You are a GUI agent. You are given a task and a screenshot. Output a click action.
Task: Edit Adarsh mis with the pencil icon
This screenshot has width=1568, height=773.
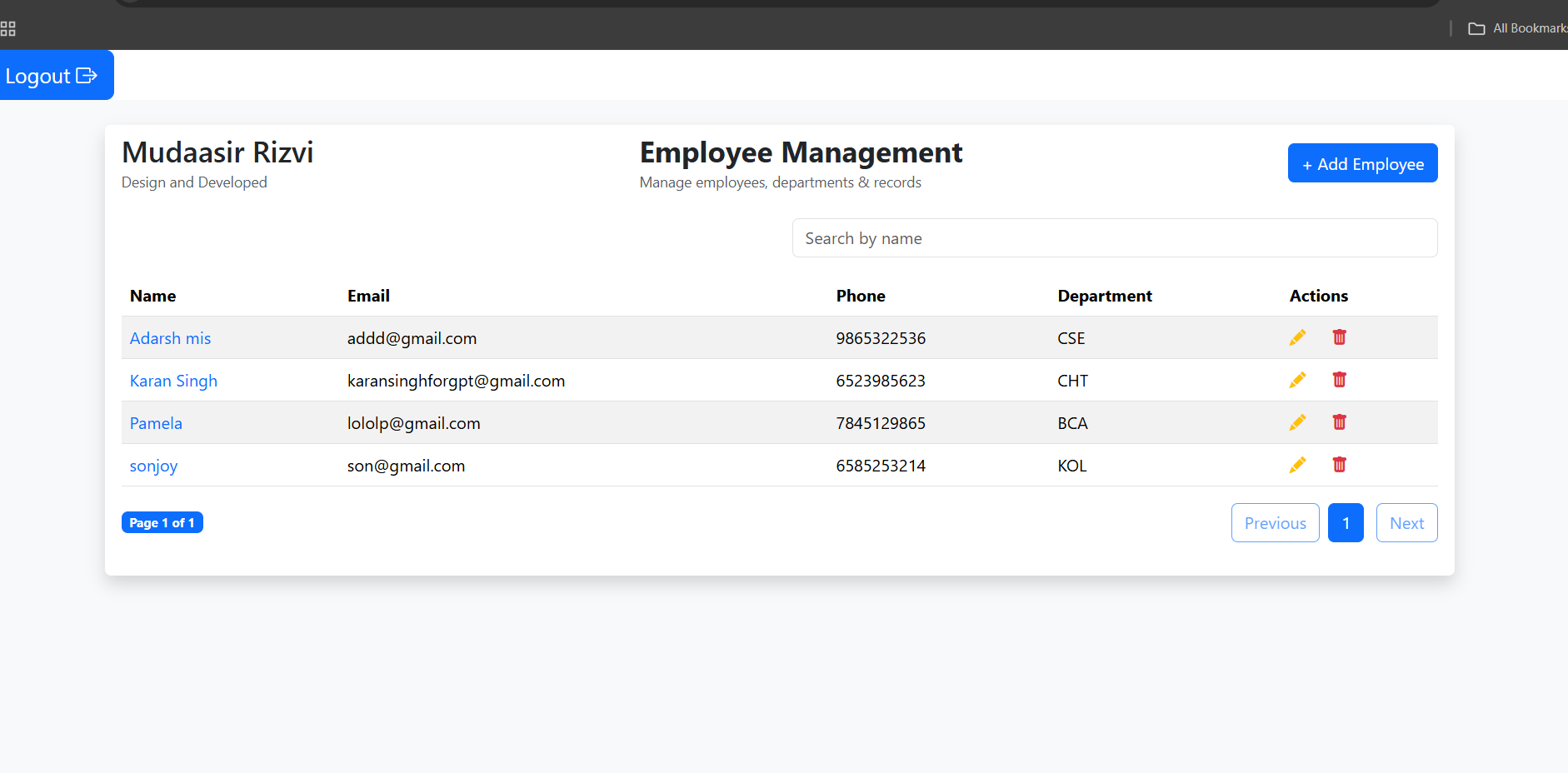[1297, 337]
